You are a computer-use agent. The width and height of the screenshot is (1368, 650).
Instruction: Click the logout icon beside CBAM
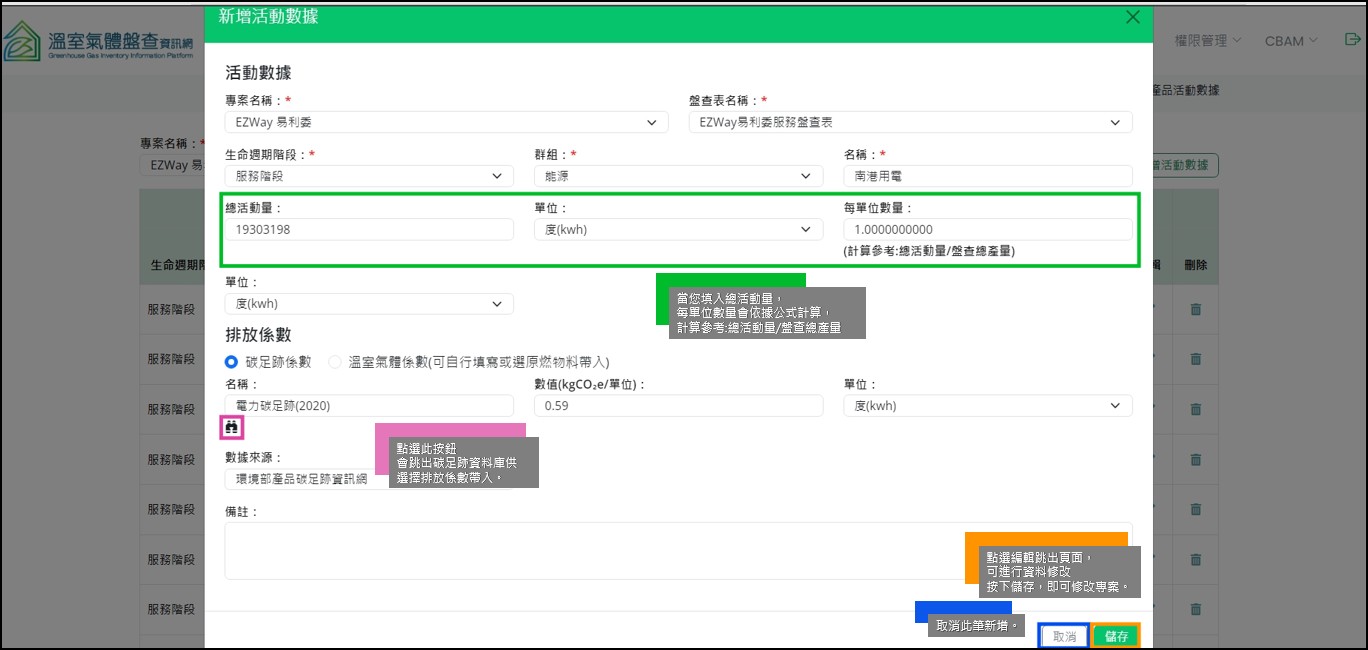1352,40
